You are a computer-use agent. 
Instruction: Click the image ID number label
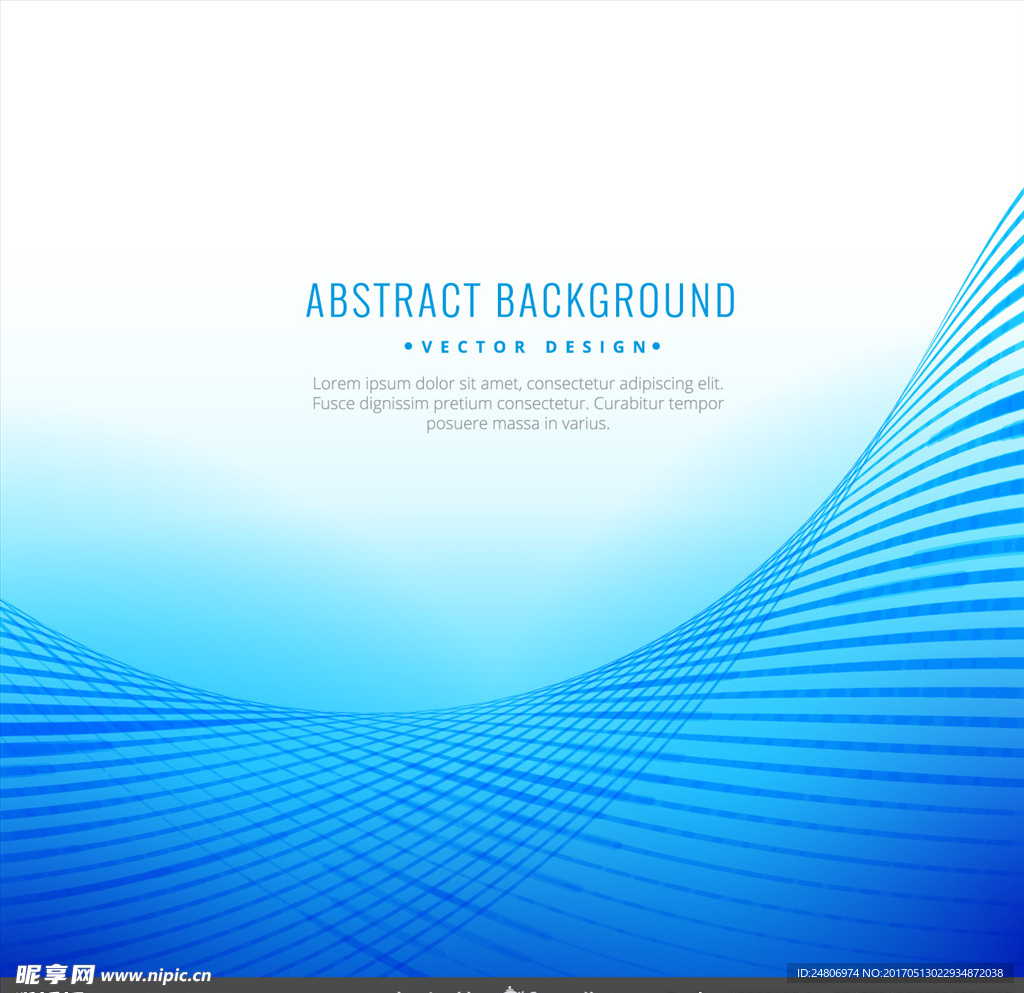[899, 973]
